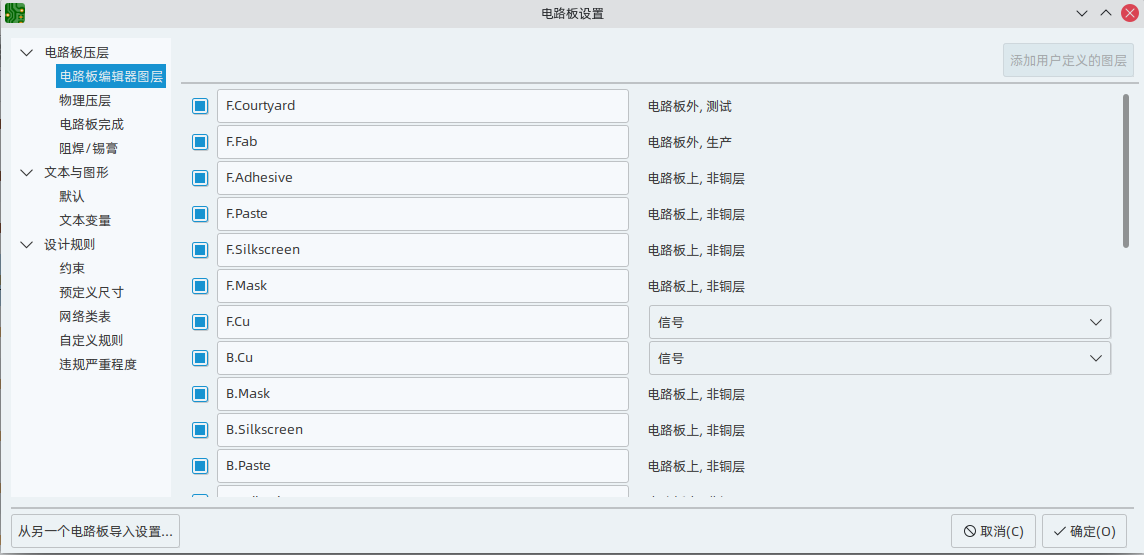Click the layer list vertical scrollbar

[1126, 170]
